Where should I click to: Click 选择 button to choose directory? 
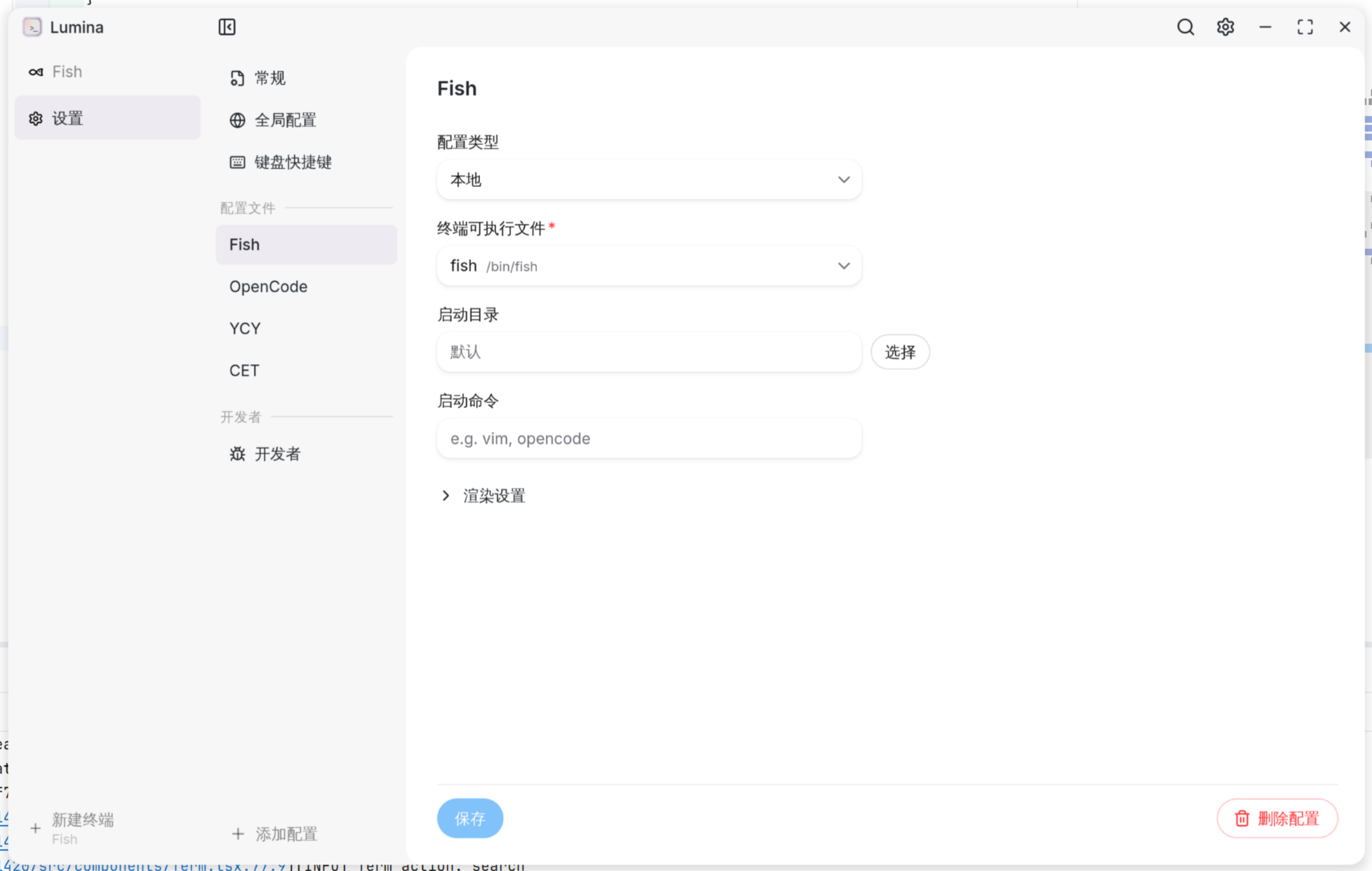pyautogui.click(x=900, y=352)
